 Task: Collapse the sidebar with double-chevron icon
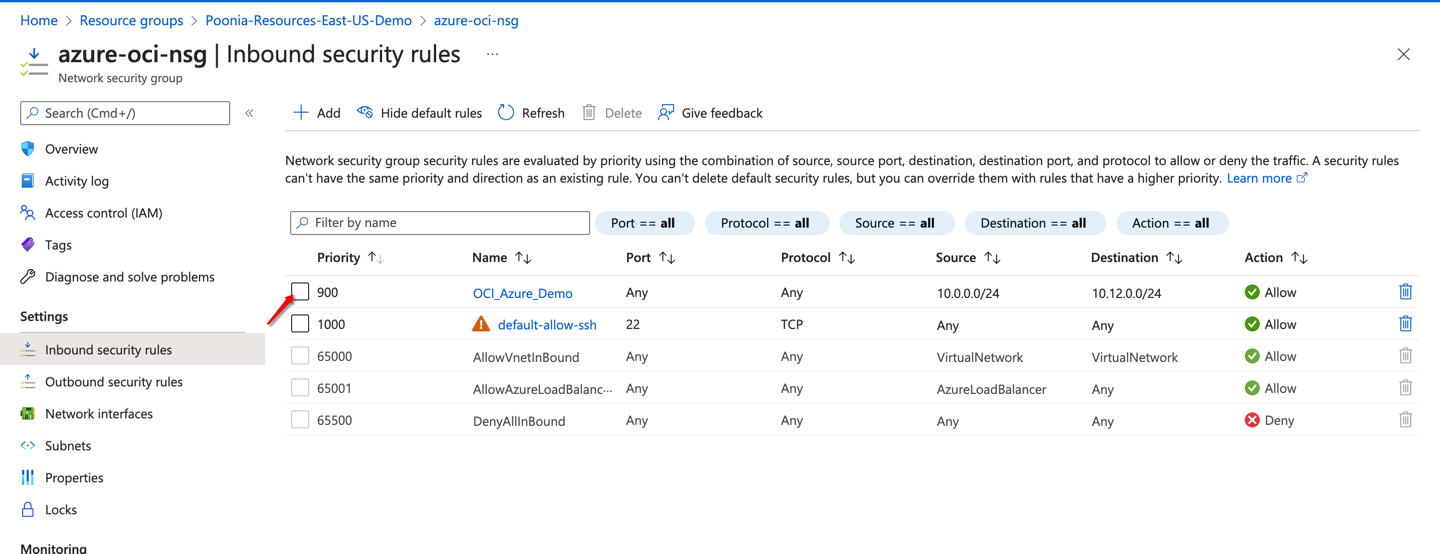pos(250,113)
